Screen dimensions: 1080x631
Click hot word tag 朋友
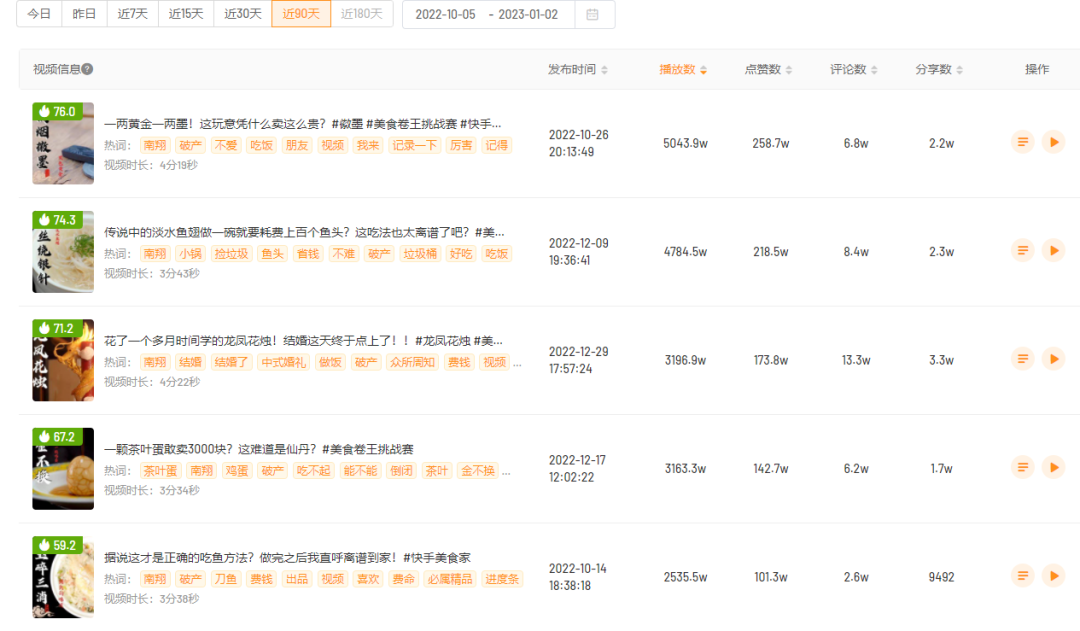297,145
